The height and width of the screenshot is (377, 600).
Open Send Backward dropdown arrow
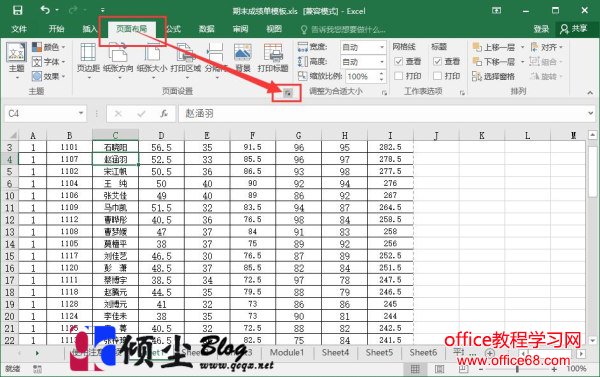pyautogui.click(x=522, y=62)
